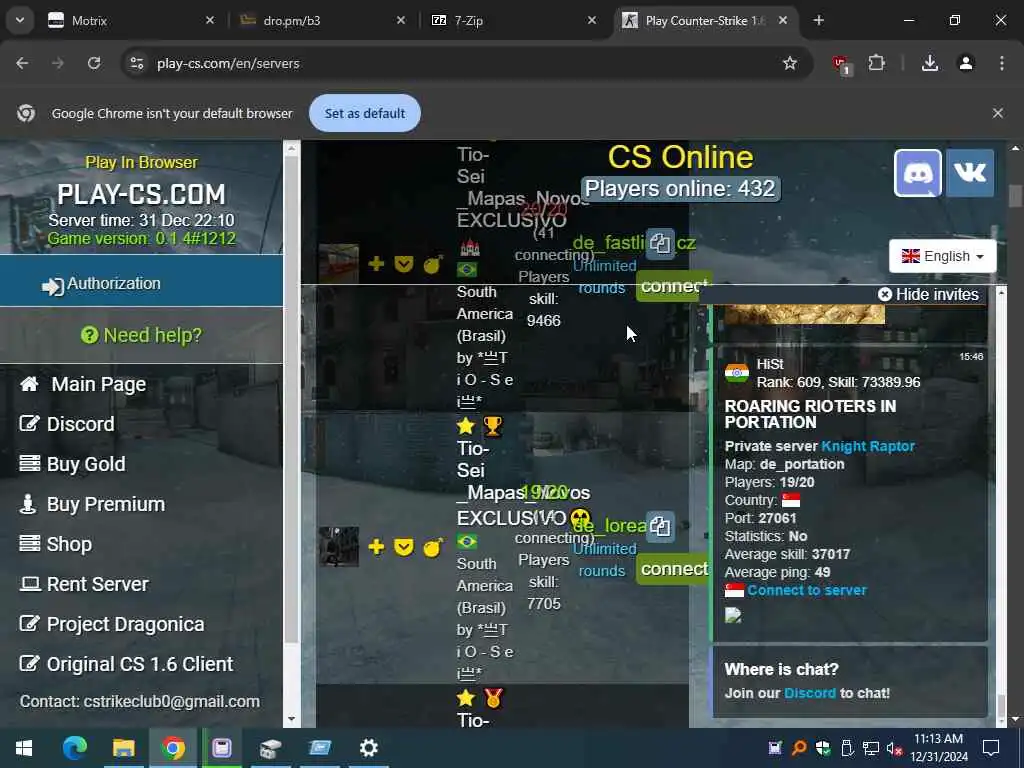The width and height of the screenshot is (1024, 768).
Task: Click yellow bomb icon in de_fastline row
Action: point(432,264)
